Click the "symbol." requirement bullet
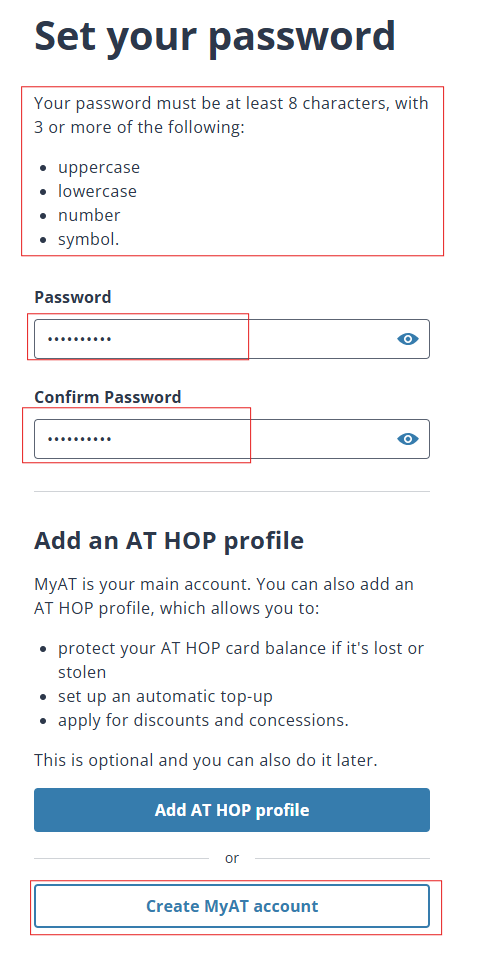477x966 pixels. pos(88,239)
